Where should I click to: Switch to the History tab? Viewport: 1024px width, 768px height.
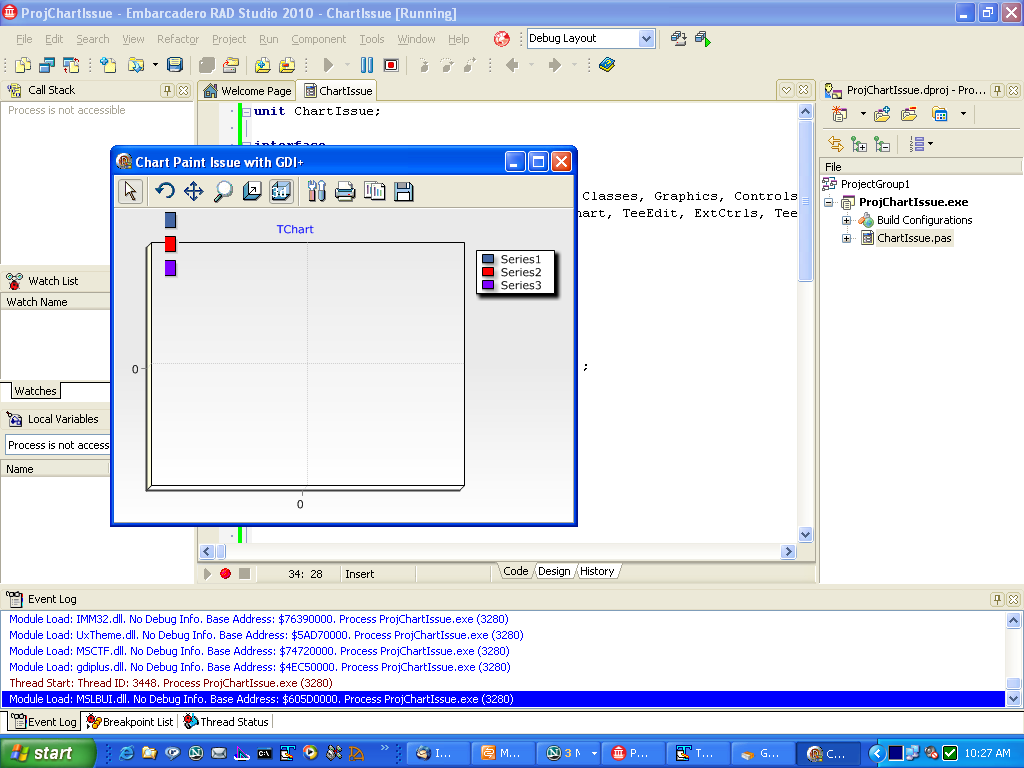[597, 571]
